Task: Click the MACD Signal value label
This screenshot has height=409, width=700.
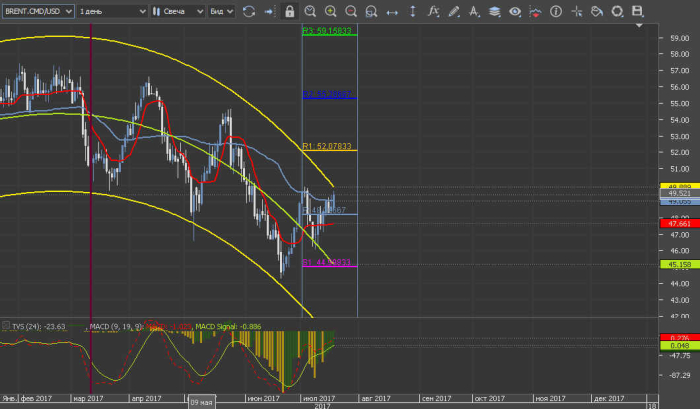Action: (x=228, y=326)
